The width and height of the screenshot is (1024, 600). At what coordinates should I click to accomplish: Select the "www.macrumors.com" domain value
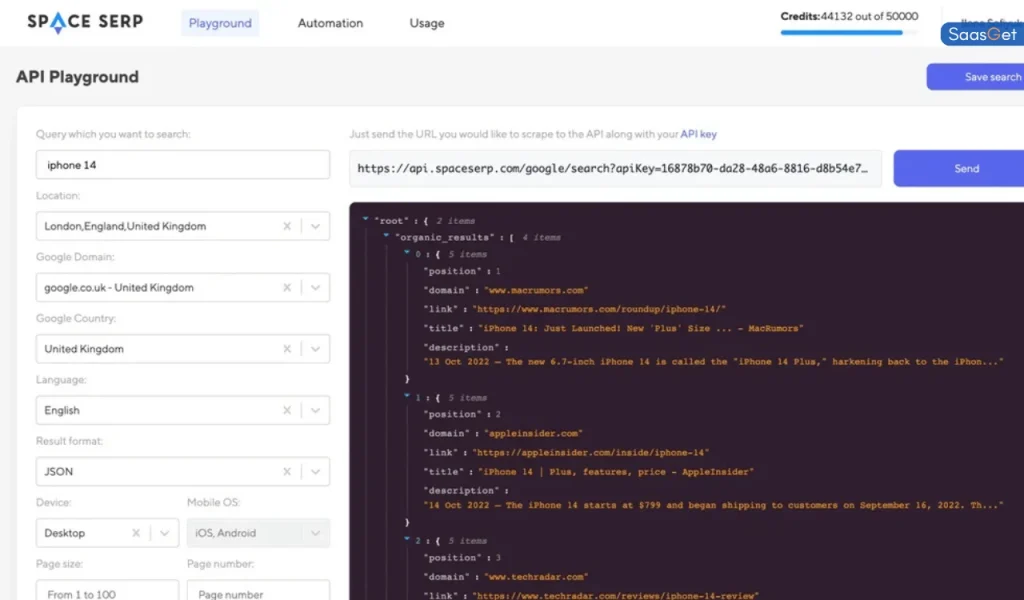(x=536, y=290)
